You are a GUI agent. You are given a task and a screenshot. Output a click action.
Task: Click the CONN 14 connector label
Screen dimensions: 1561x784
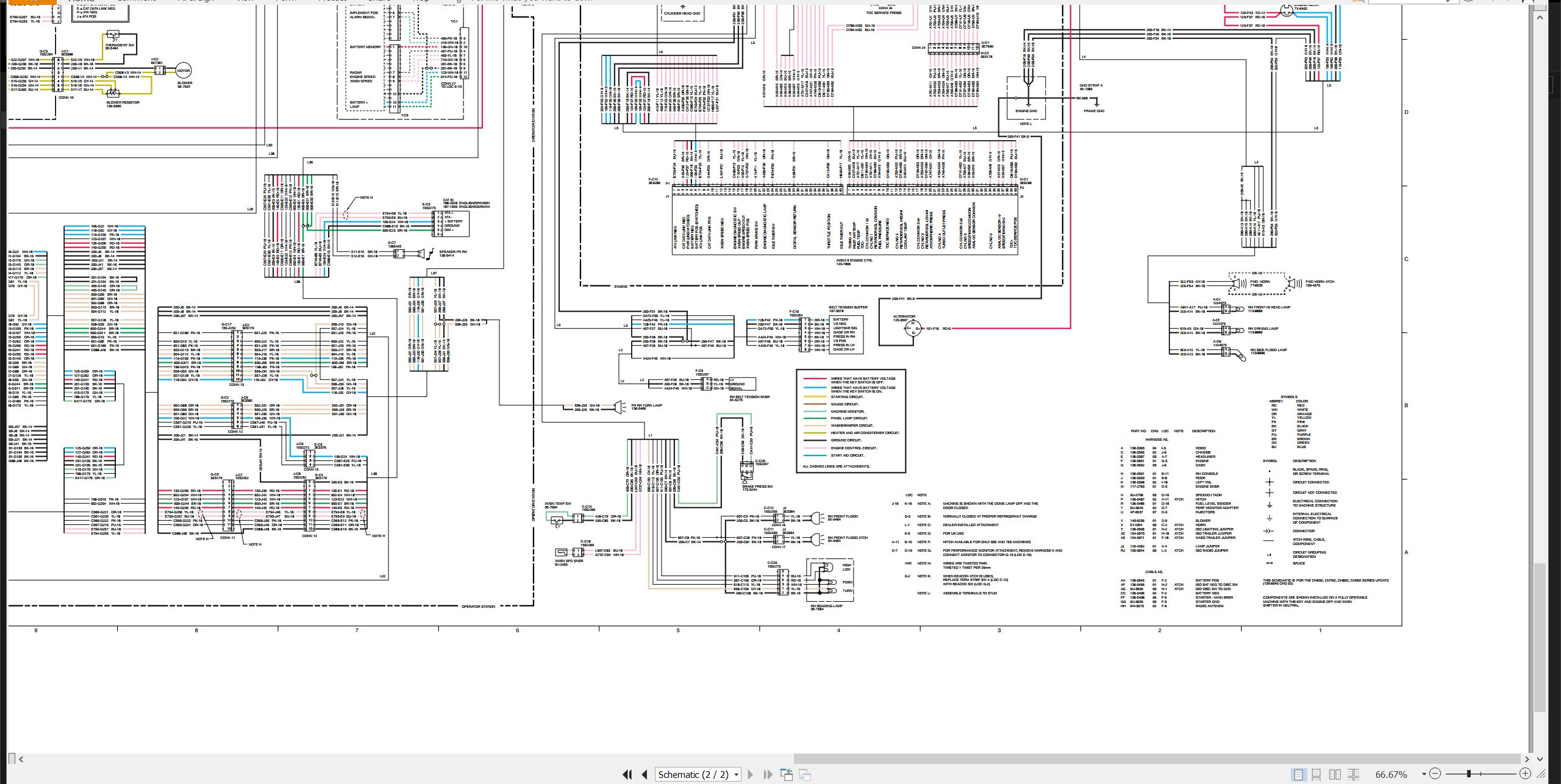tap(309, 536)
